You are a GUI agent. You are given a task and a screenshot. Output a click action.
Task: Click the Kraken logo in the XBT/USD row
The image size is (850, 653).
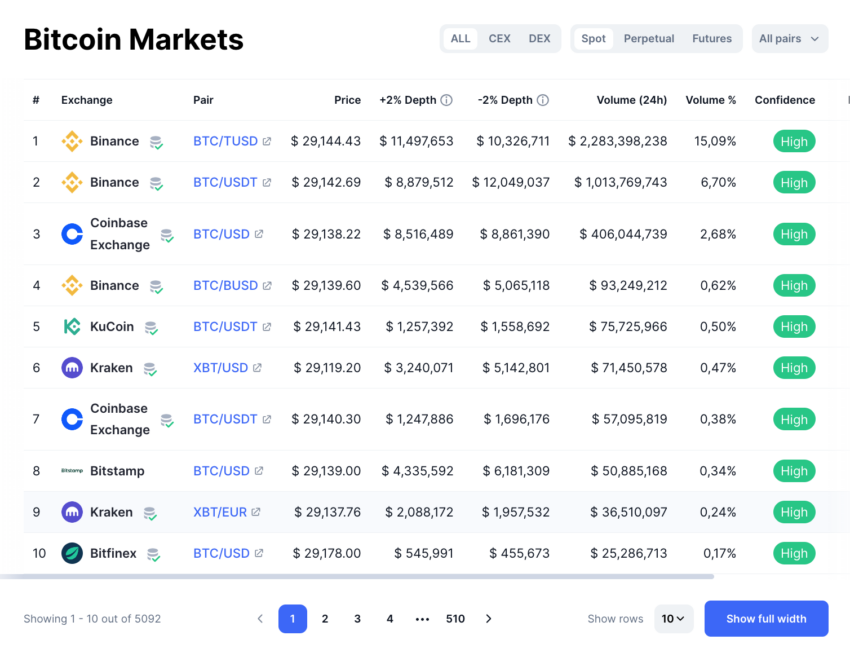[72, 368]
